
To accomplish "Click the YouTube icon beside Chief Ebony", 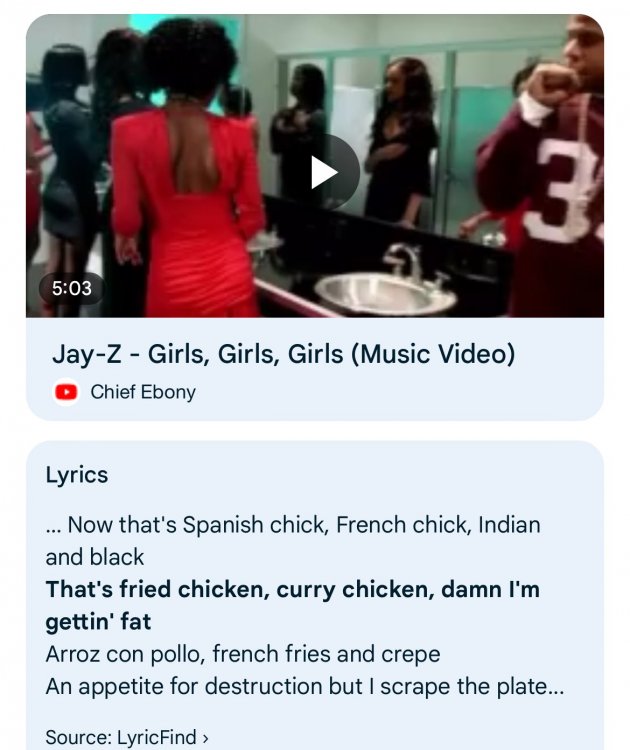I will [66, 392].
